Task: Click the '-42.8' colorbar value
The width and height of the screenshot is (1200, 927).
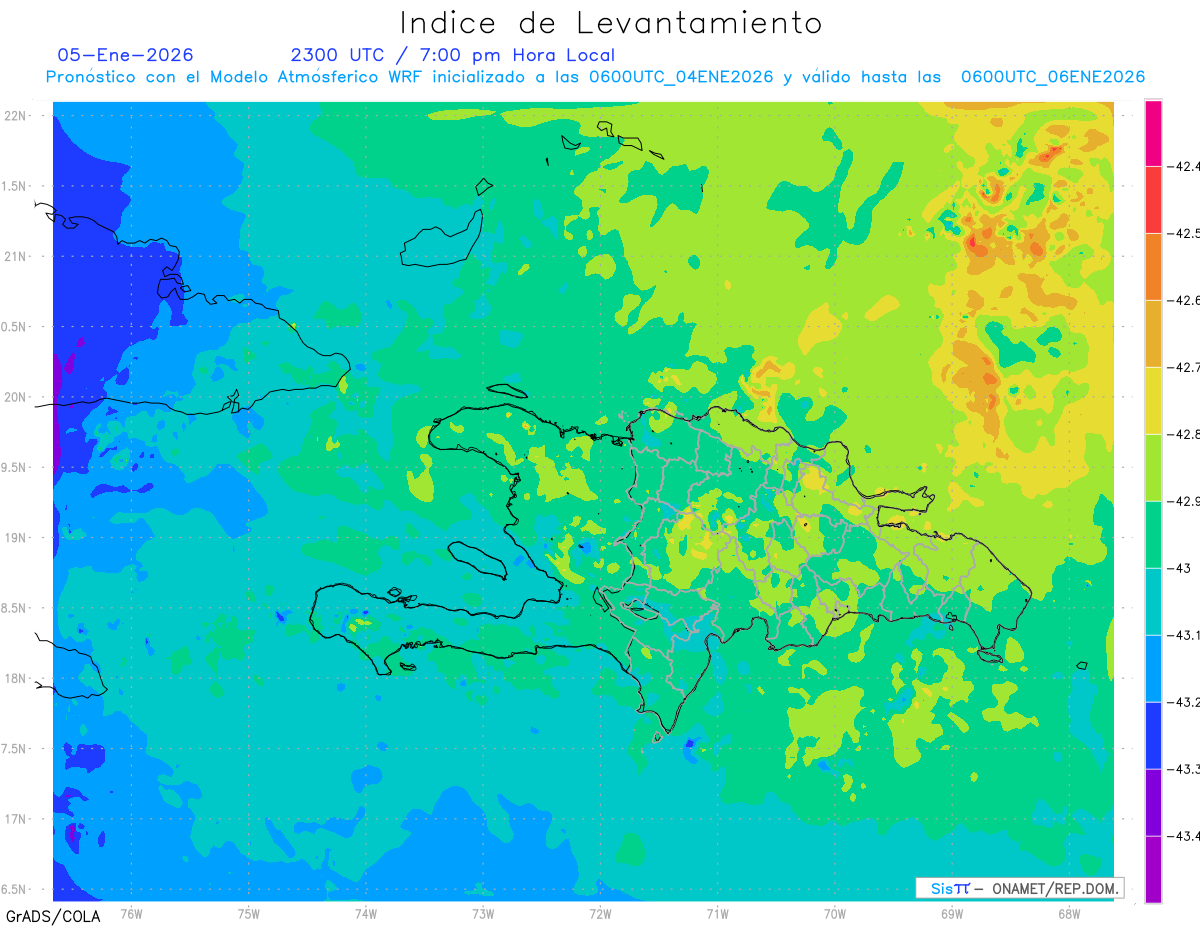Action: 1181,434
